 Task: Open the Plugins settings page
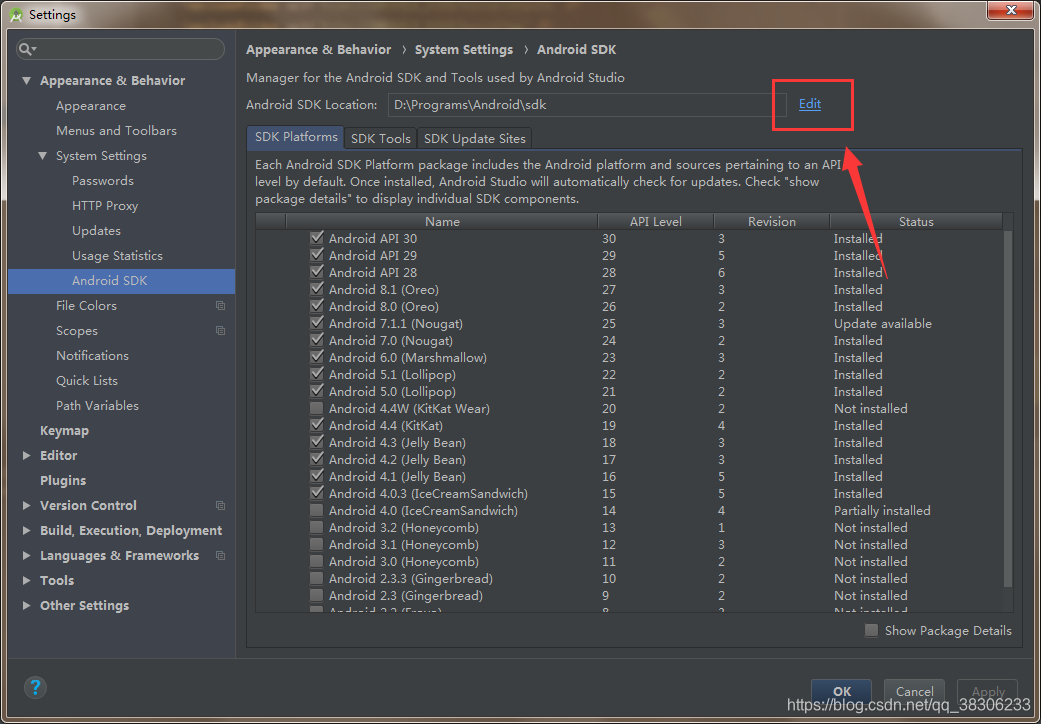click(63, 480)
